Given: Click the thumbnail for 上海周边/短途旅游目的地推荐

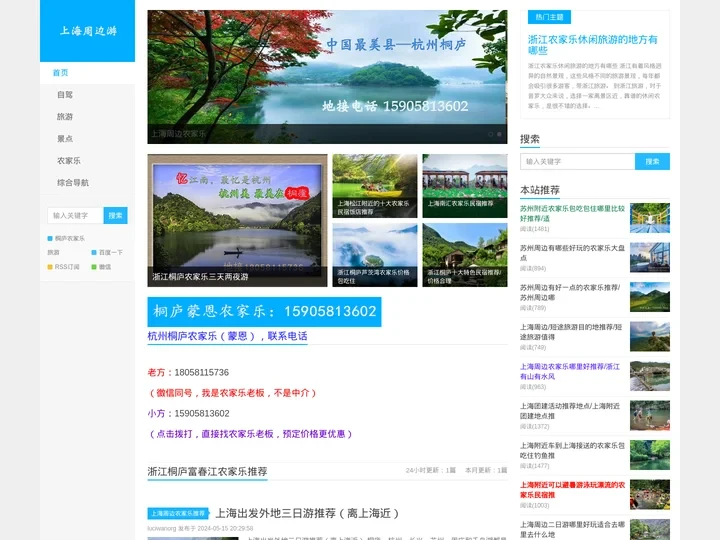Looking at the screenshot, I should [650, 336].
